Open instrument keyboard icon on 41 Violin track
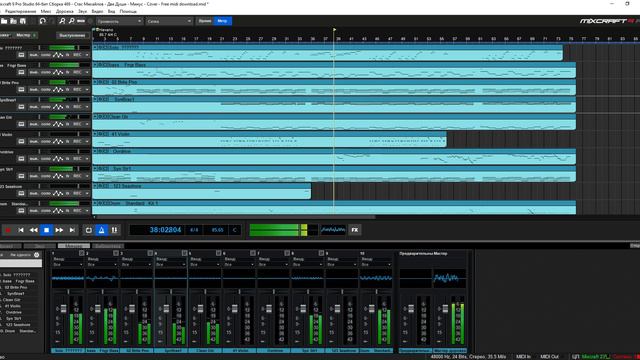This screenshot has height=360, width=640. click(21, 141)
